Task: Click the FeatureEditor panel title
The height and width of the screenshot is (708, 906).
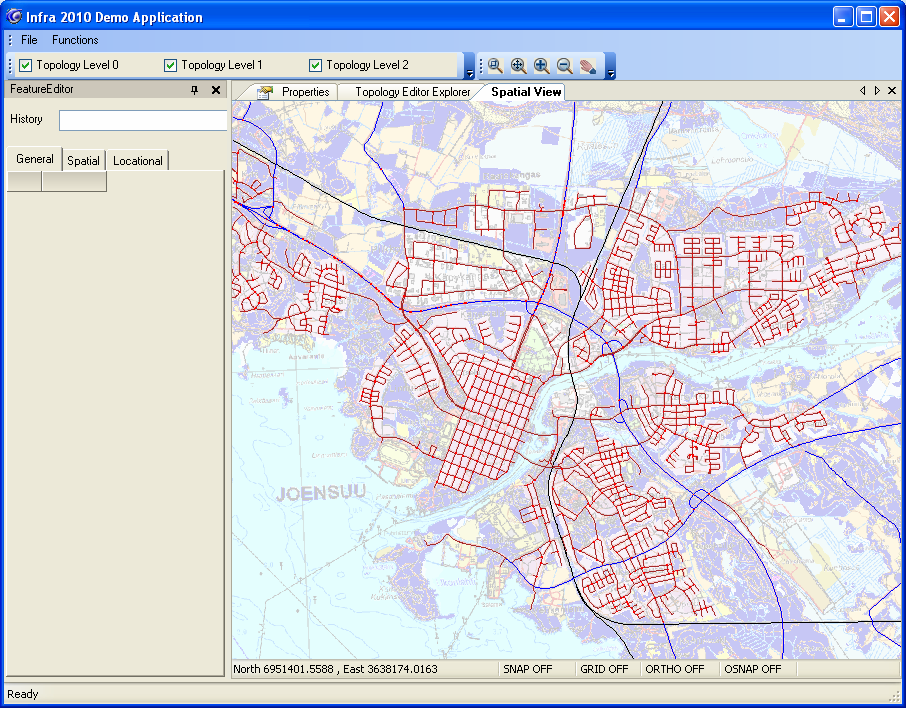Action: click(42, 89)
